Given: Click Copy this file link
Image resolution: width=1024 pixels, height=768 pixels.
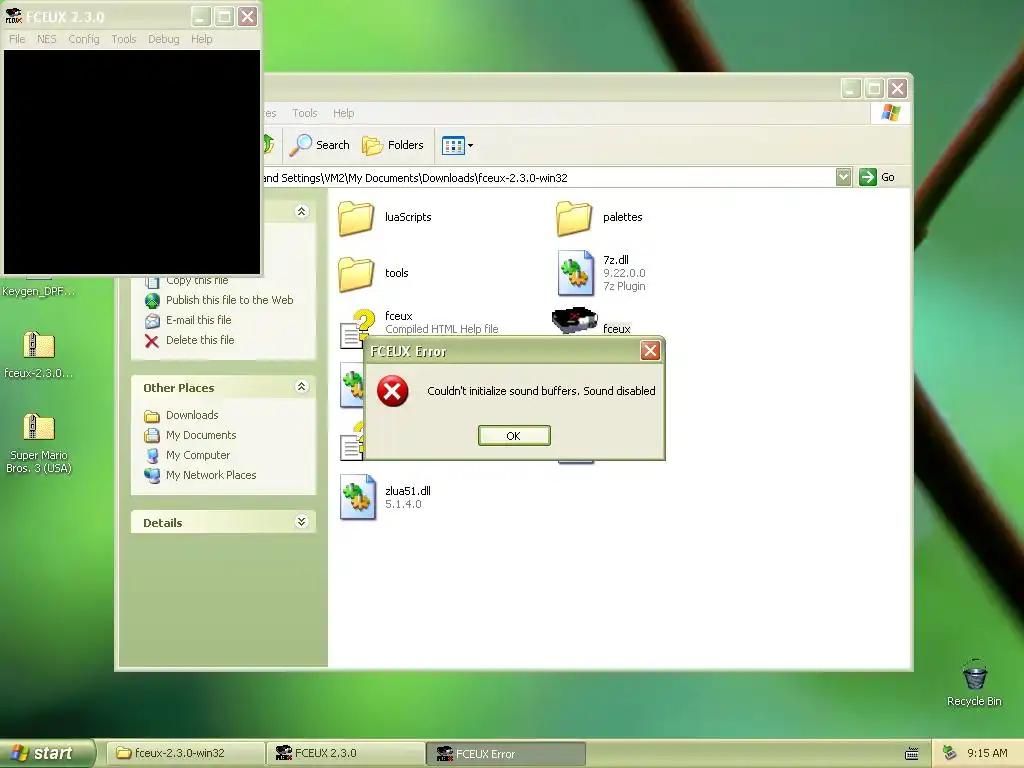Looking at the screenshot, I should pyautogui.click(x=197, y=281).
